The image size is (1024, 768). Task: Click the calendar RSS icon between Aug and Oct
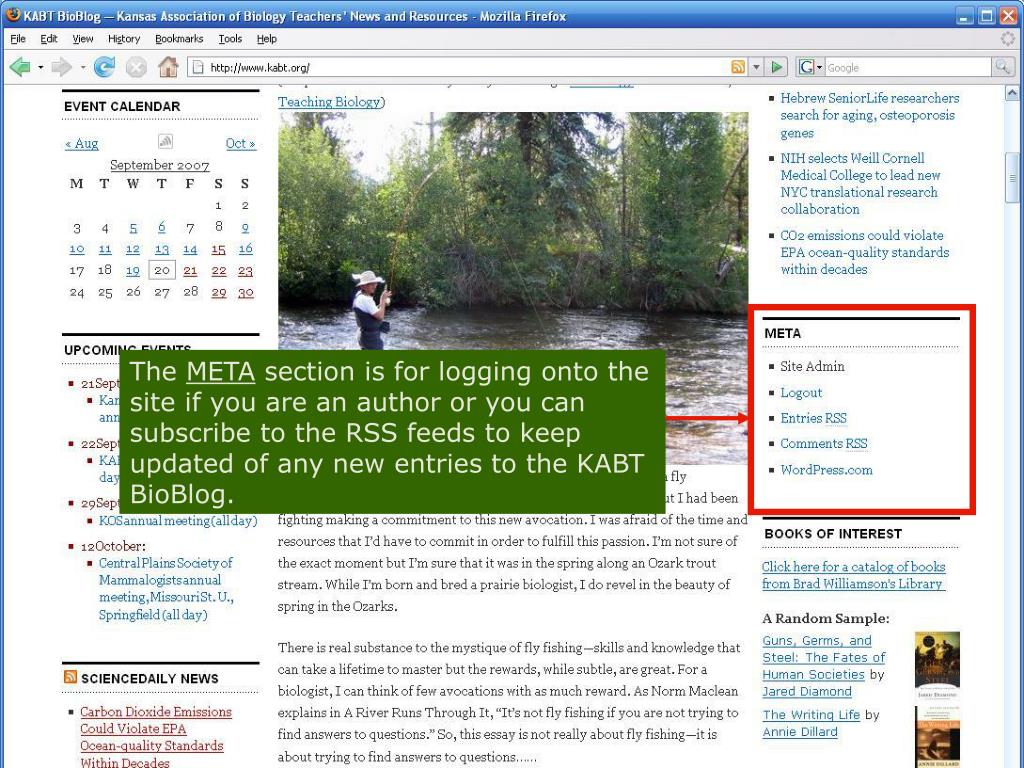click(x=165, y=141)
